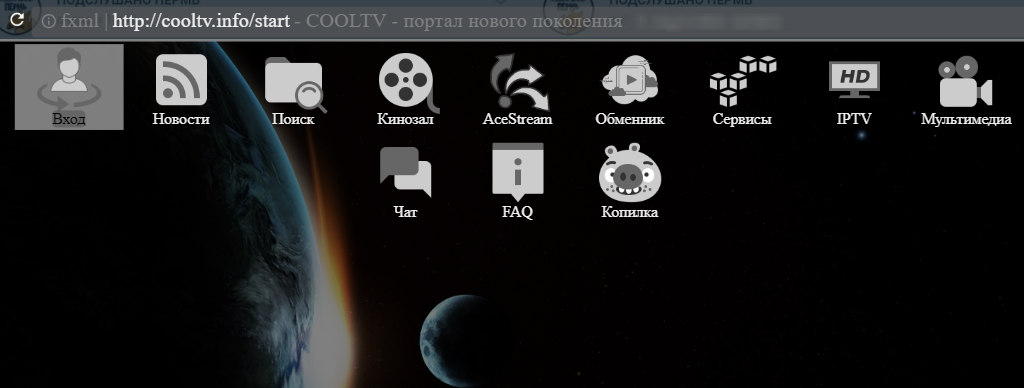Reload the page with refresh icon

[x=18, y=20]
